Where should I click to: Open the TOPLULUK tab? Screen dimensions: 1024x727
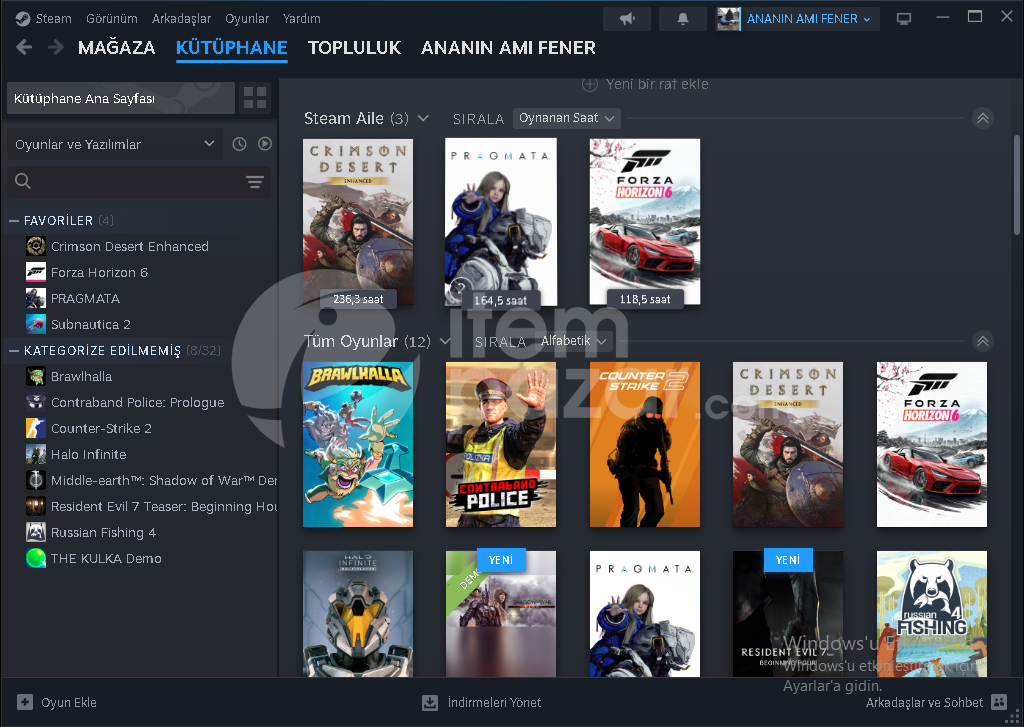[x=355, y=48]
